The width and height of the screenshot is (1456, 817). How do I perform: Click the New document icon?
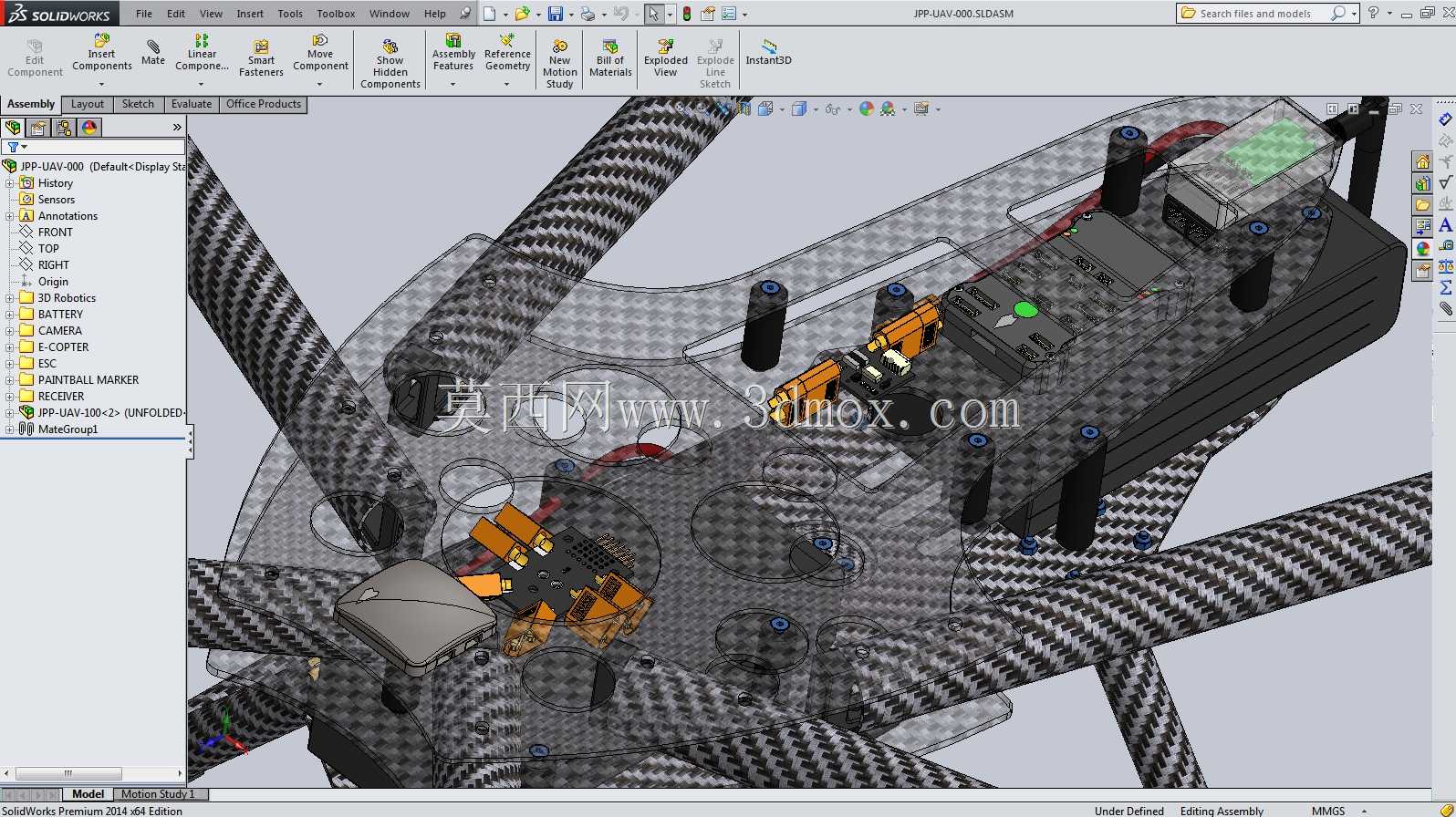[x=490, y=14]
